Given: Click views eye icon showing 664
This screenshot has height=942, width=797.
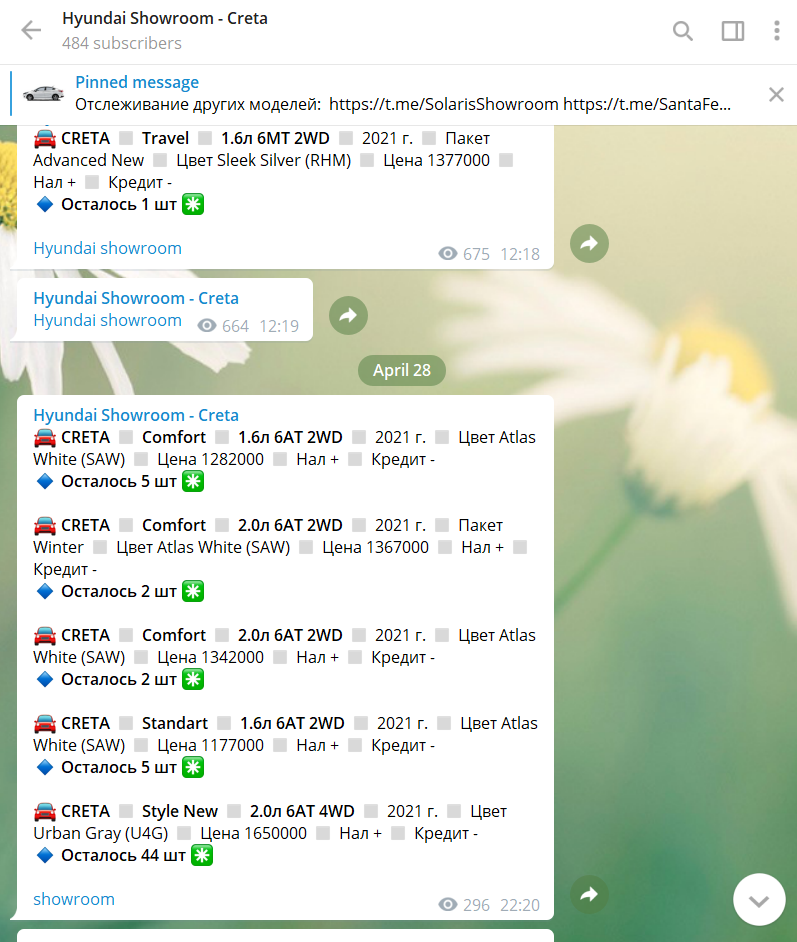Looking at the screenshot, I should [x=207, y=326].
